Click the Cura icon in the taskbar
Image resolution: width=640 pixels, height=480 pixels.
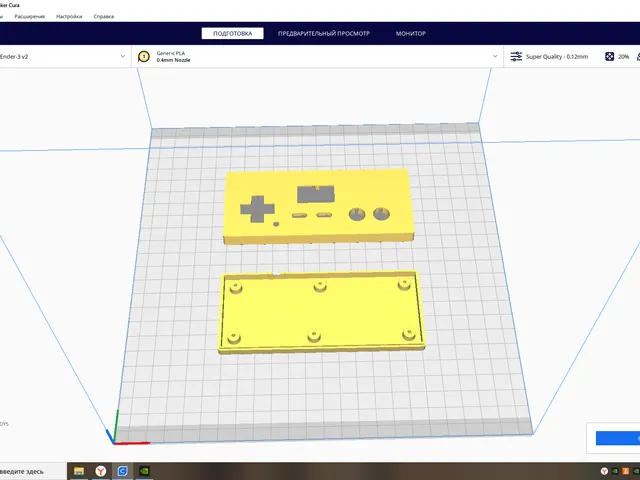[122, 471]
